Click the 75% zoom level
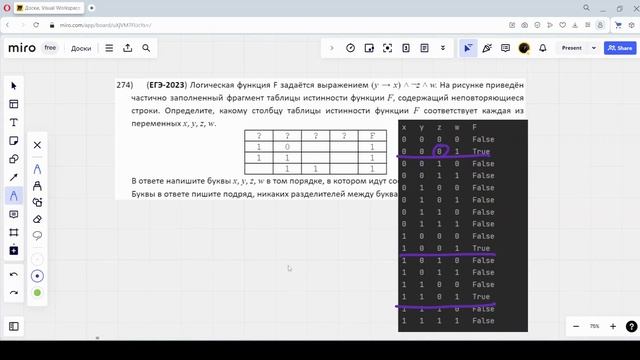The image size is (640, 360). [x=594, y=327]
